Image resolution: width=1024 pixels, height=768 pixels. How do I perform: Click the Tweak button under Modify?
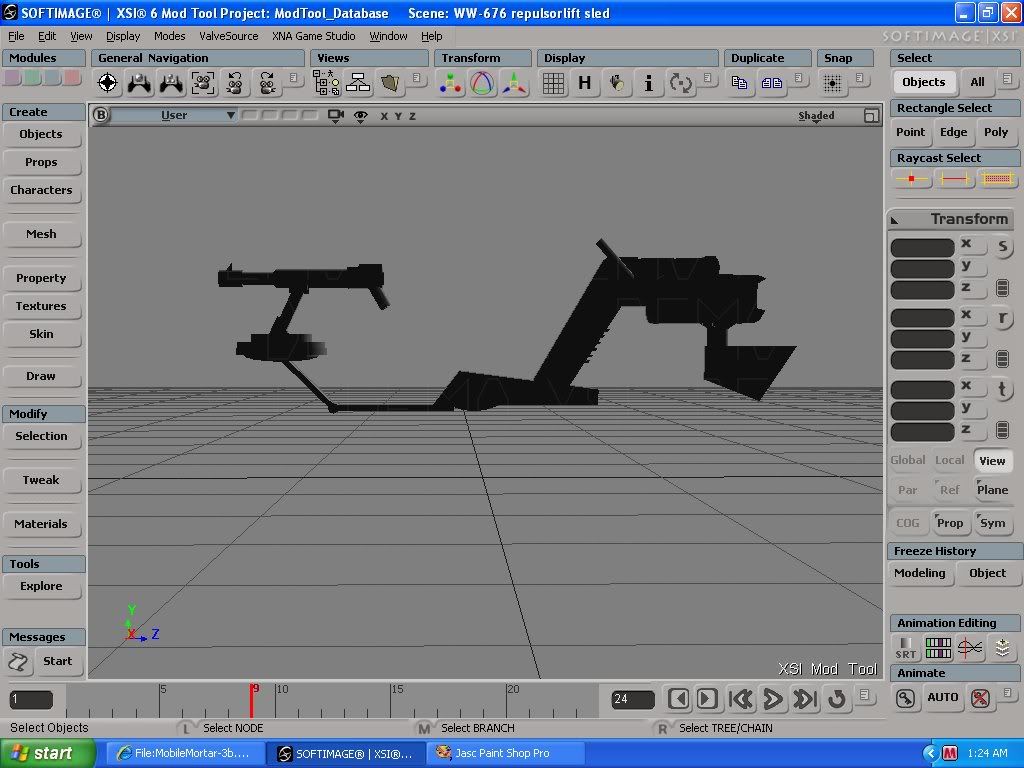tap(41, 480)
